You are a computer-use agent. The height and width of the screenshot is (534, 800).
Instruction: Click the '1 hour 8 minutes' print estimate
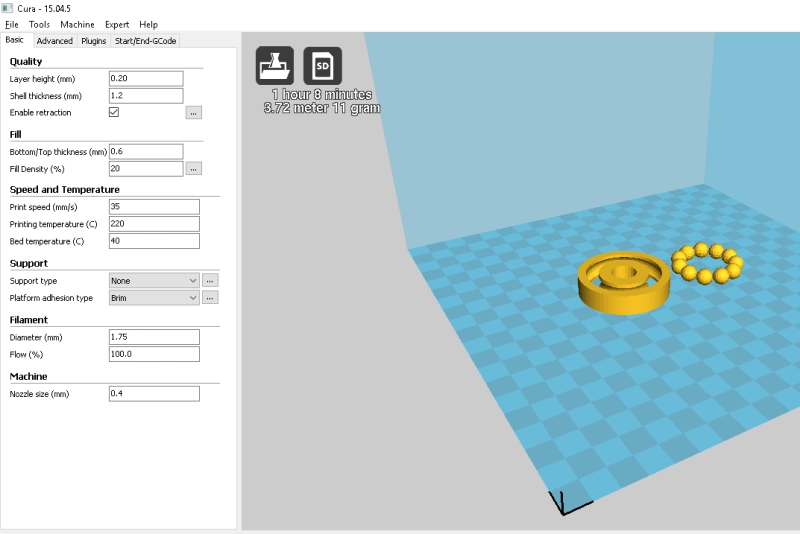pyautogui.click(x=322, y=94)
